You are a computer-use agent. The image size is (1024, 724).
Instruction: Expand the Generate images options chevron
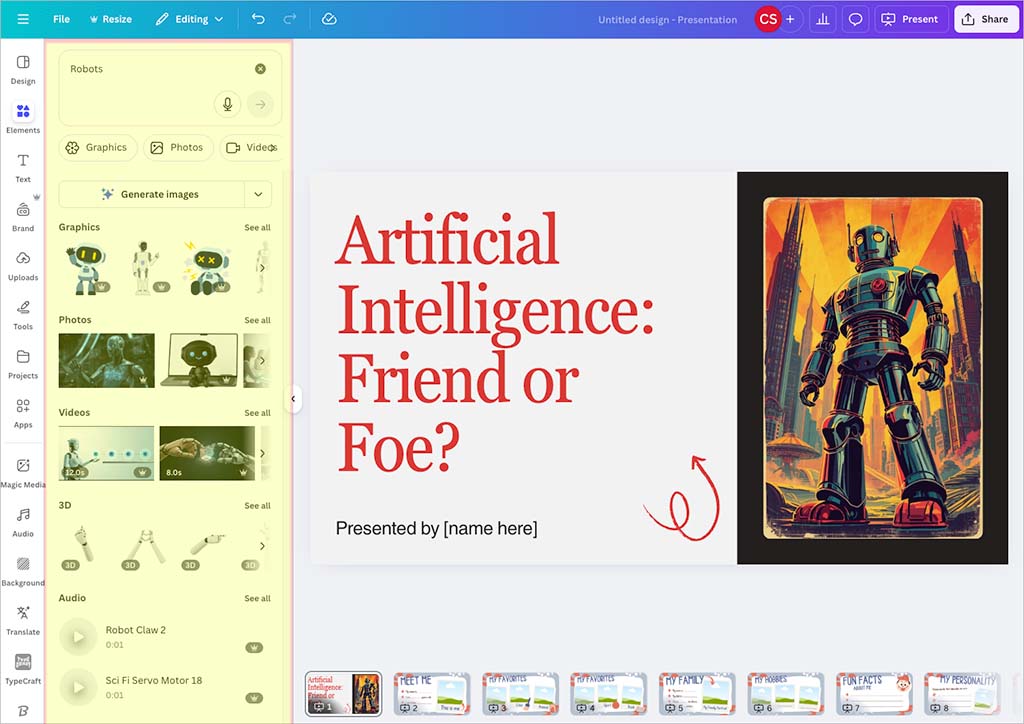click(257, 192)
